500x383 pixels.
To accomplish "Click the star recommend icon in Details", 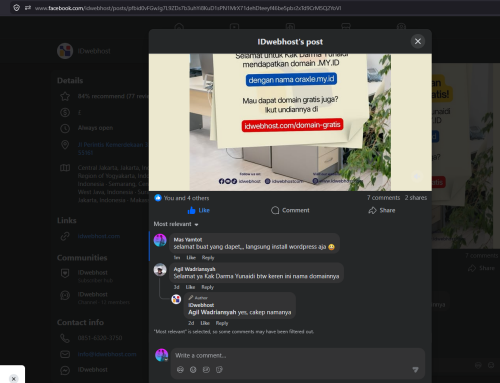I will (x=65, y=97).
